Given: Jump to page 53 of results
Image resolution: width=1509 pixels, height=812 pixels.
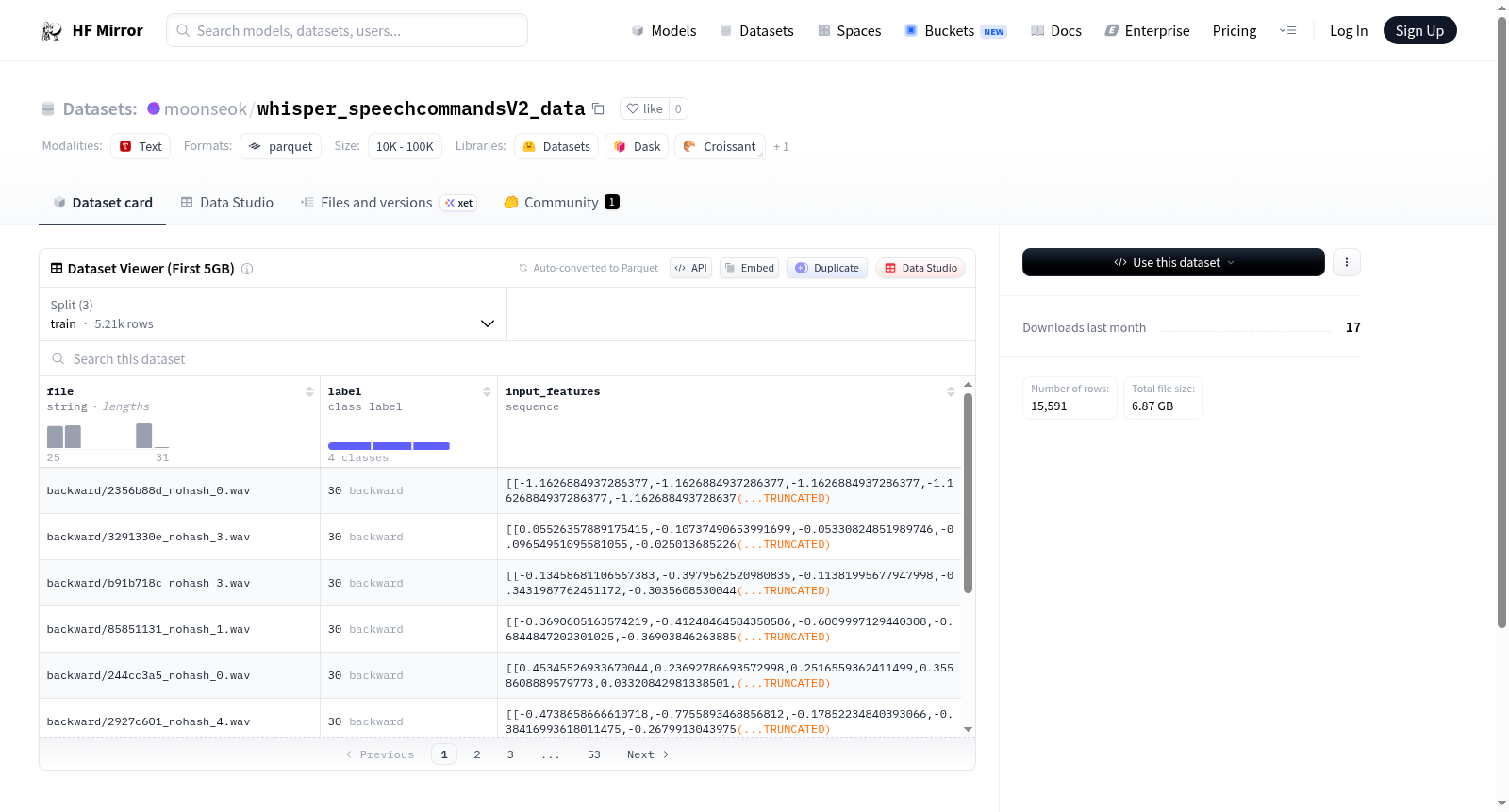Looking at the screenshot, I should tap(594, 754).
